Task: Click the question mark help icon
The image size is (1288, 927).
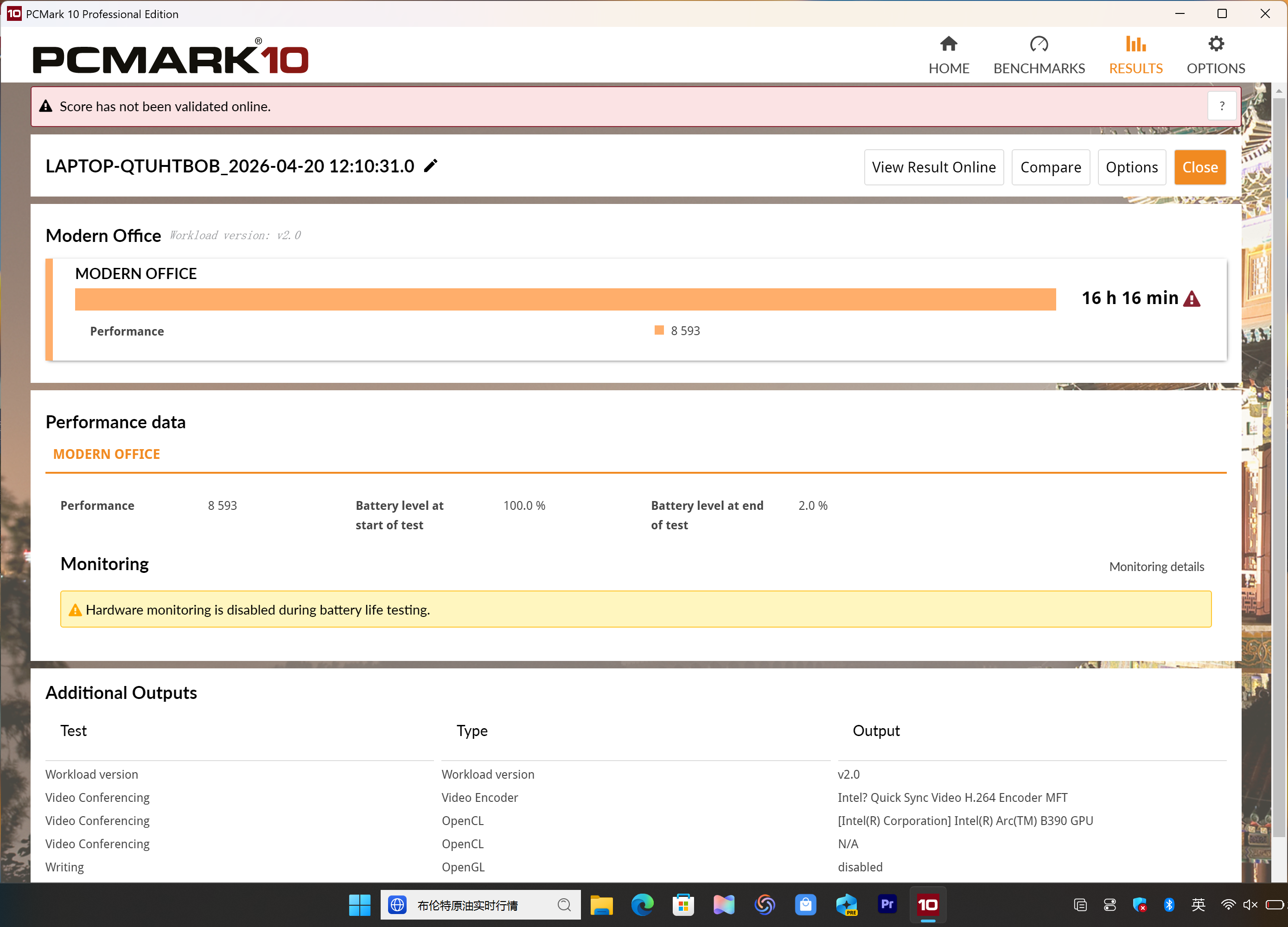Action: (1222, 106)
